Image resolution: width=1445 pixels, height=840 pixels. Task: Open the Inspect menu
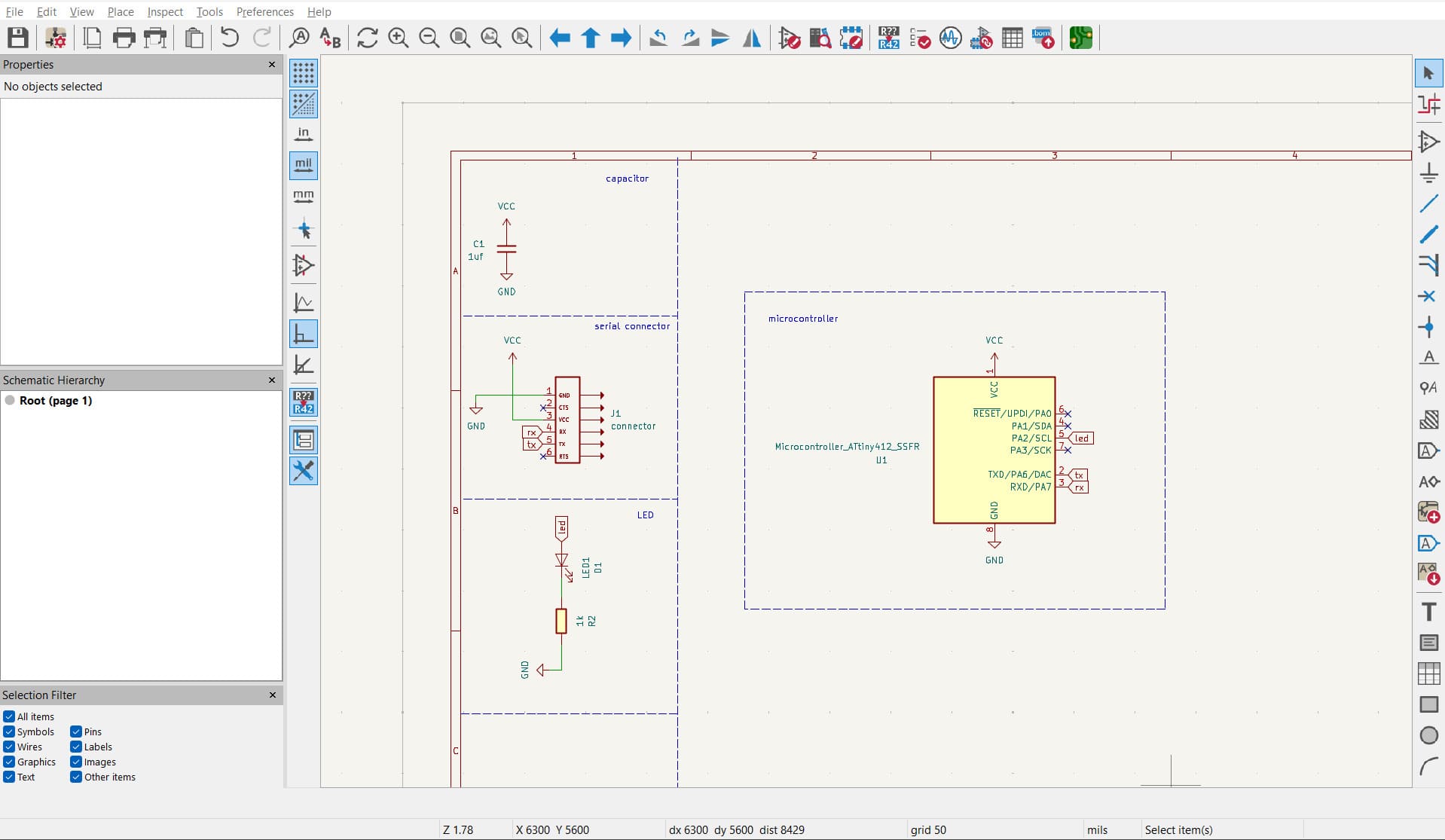click(164, 11)
